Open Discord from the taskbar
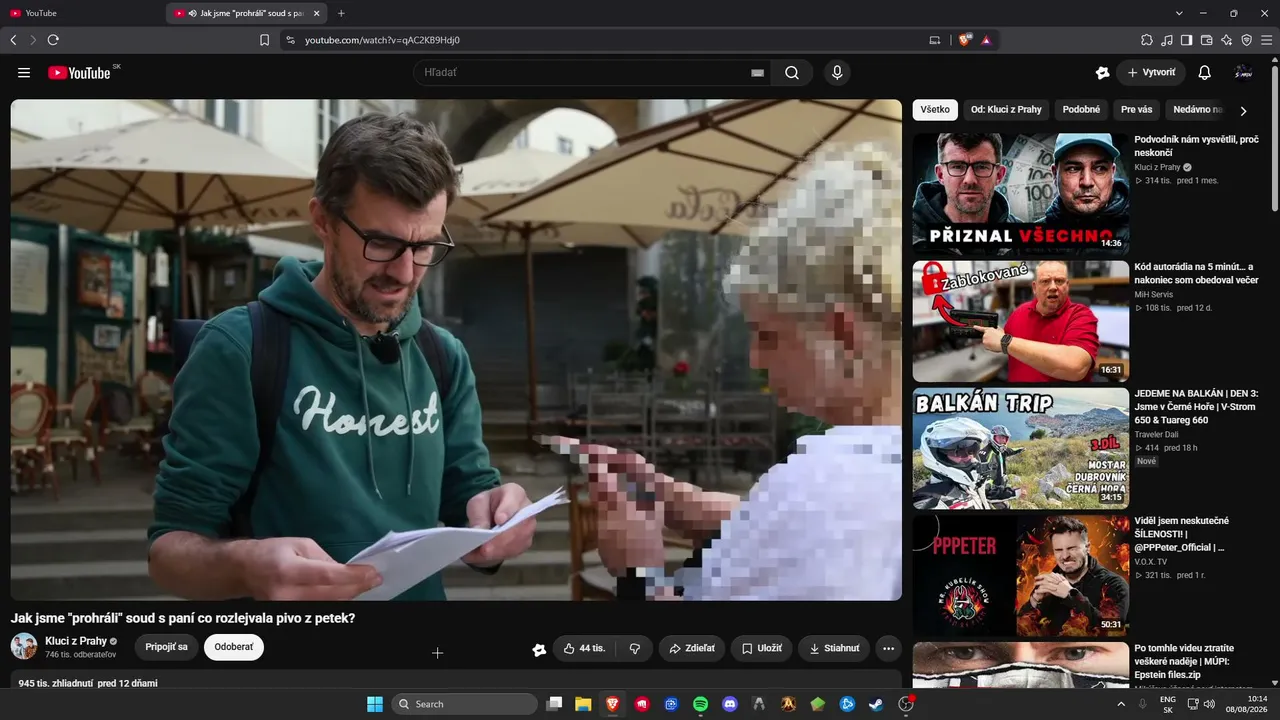 pos(730,704)
